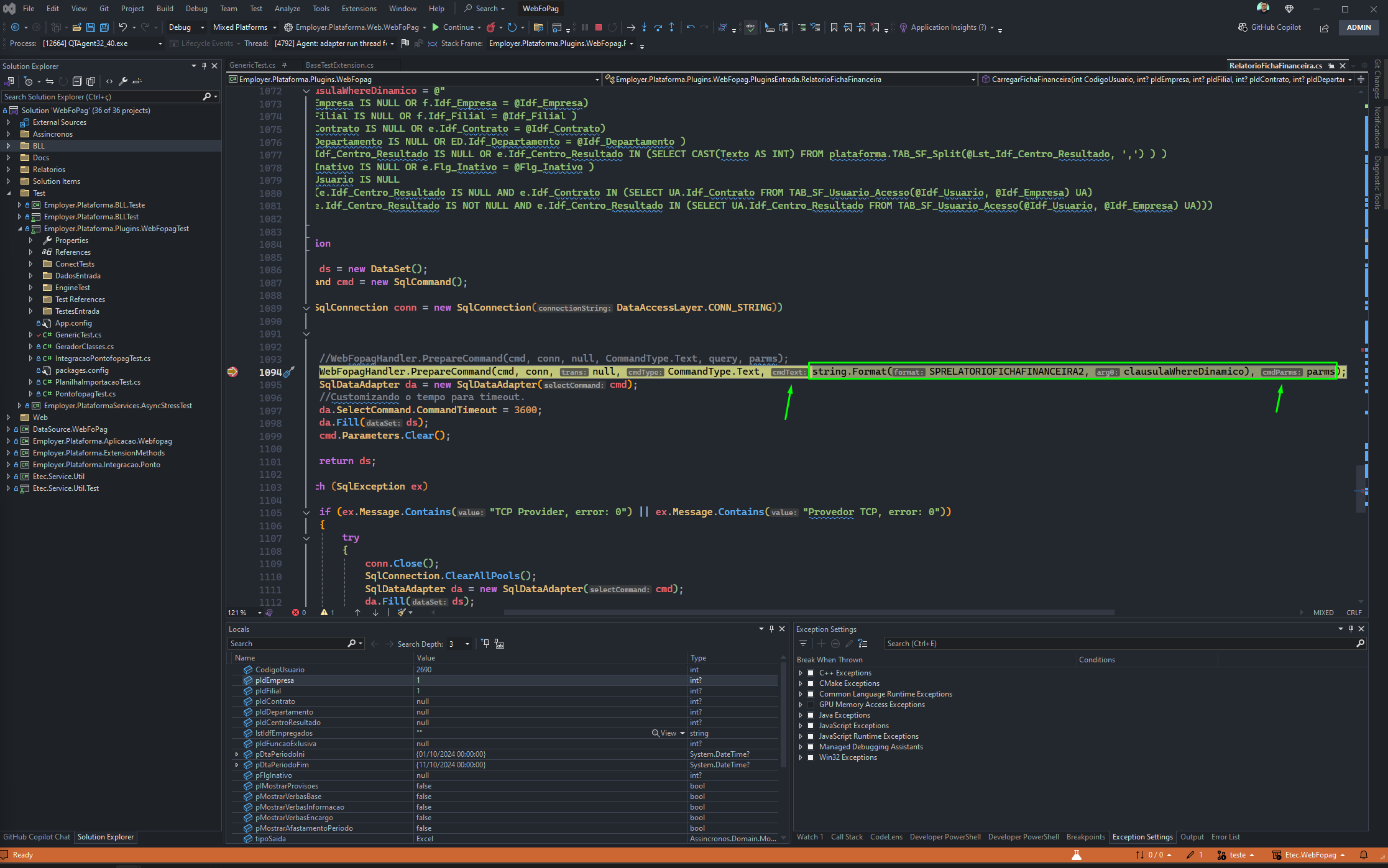Screen dimensions: 1388x868
Task: Open the Analyze menu
Action: 287,9
